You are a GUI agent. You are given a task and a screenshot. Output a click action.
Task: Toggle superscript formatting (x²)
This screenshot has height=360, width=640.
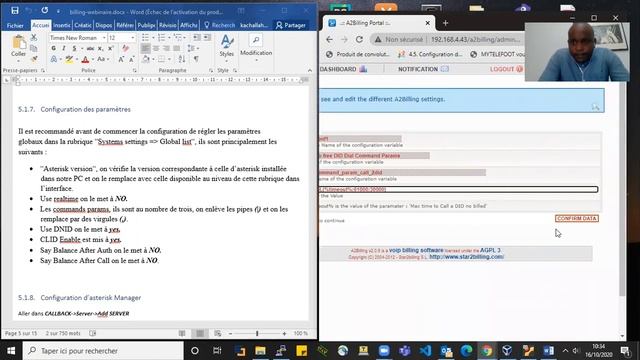[111, 48]
